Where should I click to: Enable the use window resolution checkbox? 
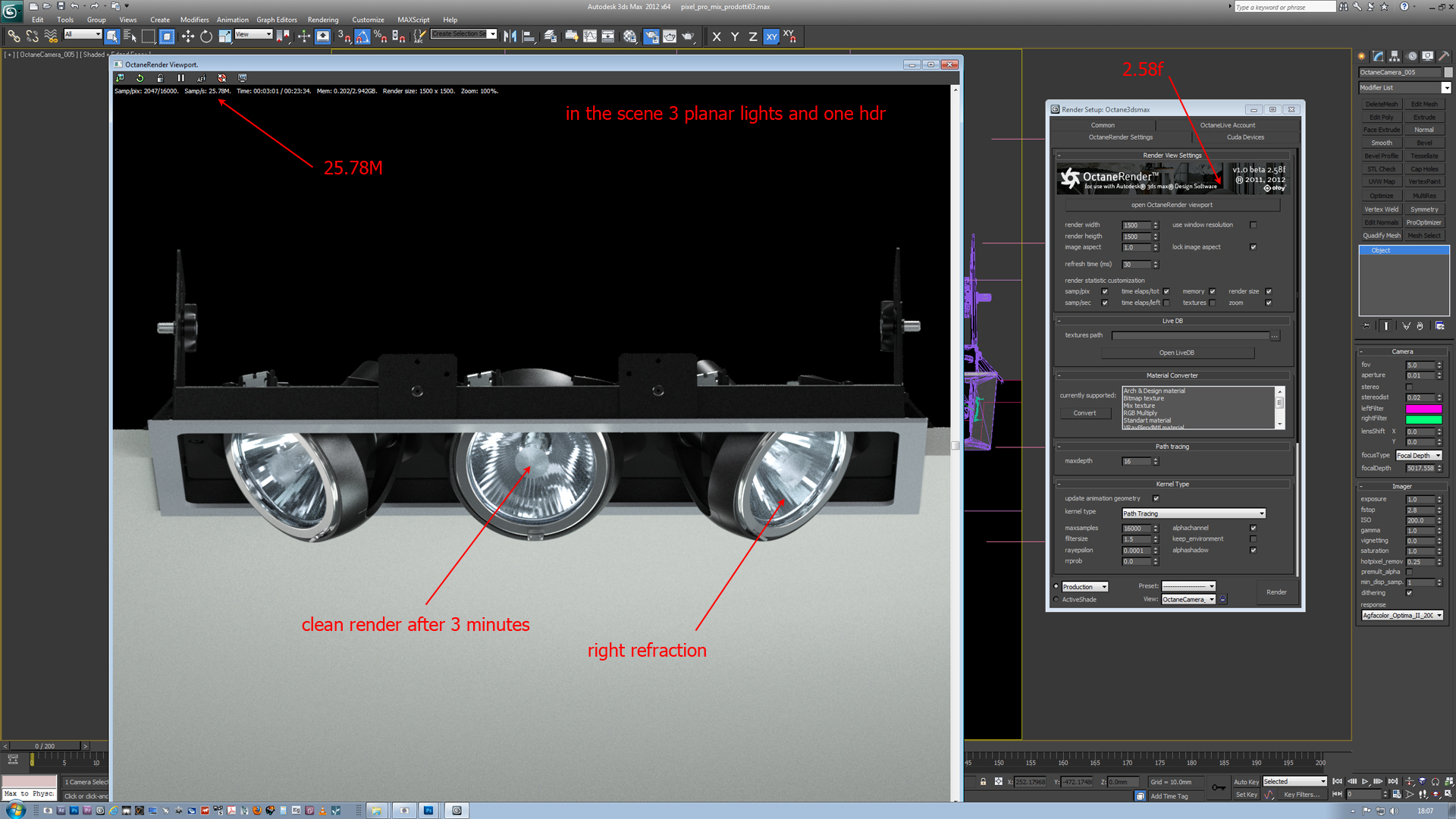point(1253,225)
